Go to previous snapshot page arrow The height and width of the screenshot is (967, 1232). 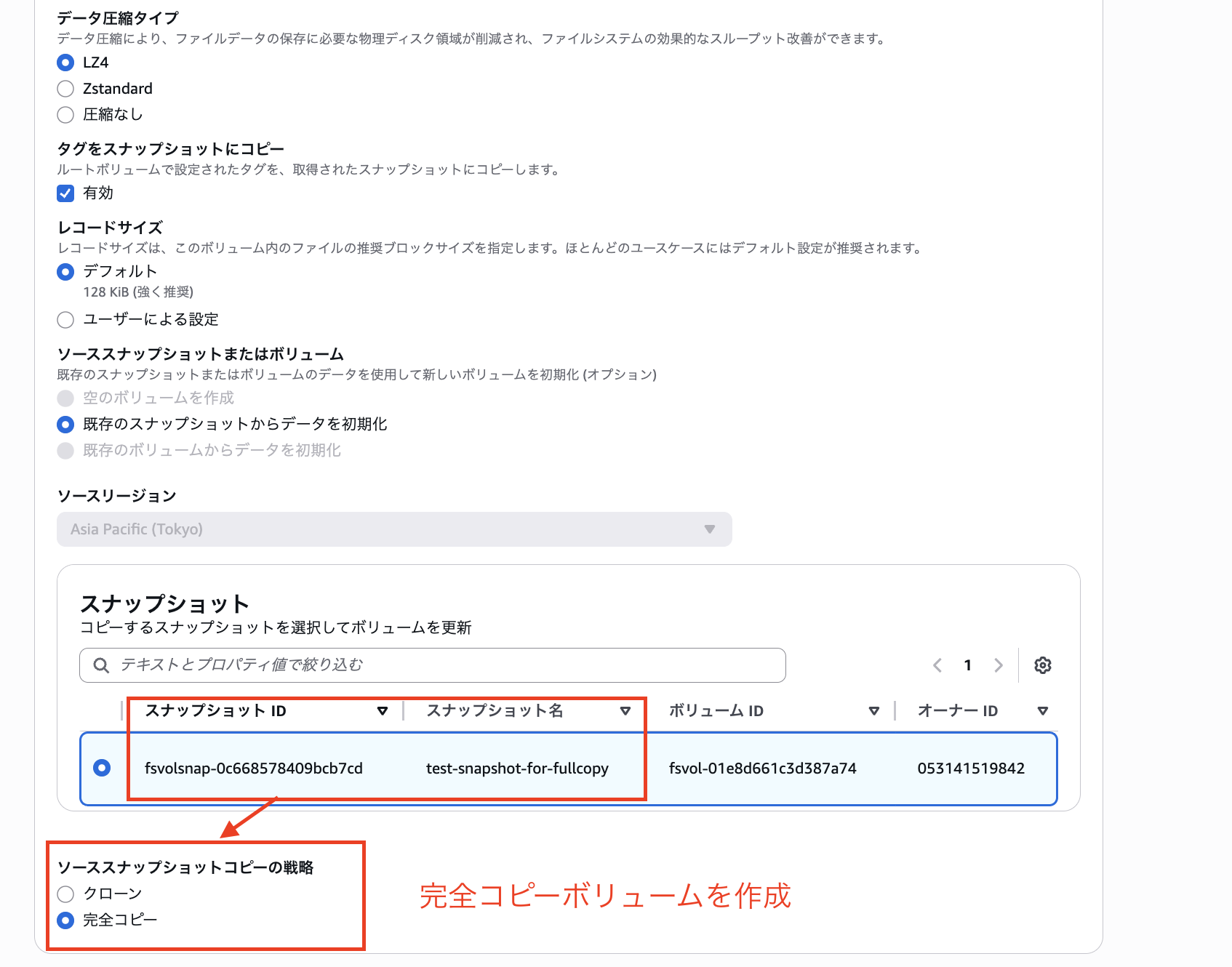tap(937, 665)
